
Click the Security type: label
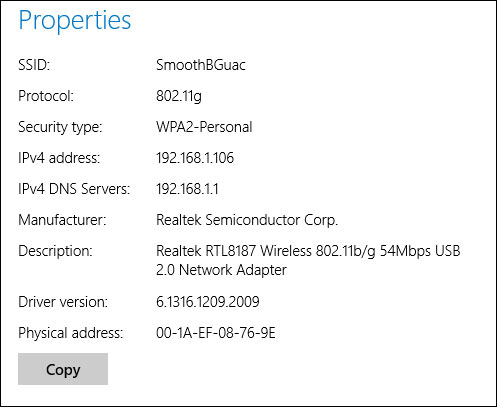(60, 127)
